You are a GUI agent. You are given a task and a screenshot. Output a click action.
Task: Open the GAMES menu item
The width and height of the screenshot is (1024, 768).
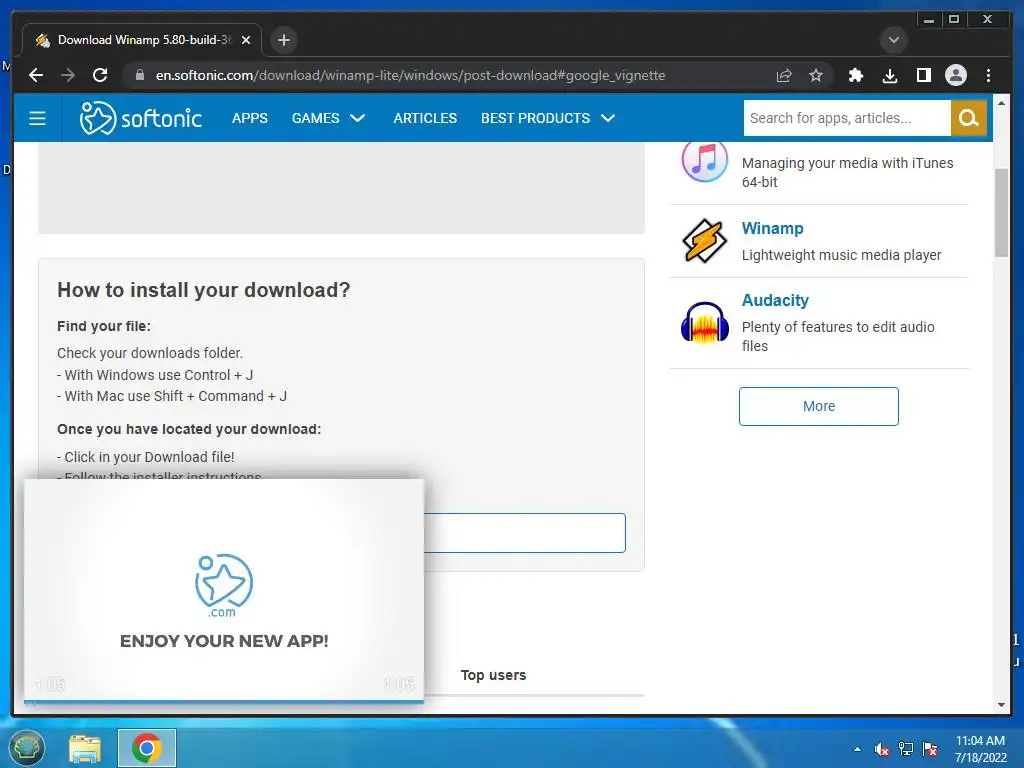click(315, 118)
